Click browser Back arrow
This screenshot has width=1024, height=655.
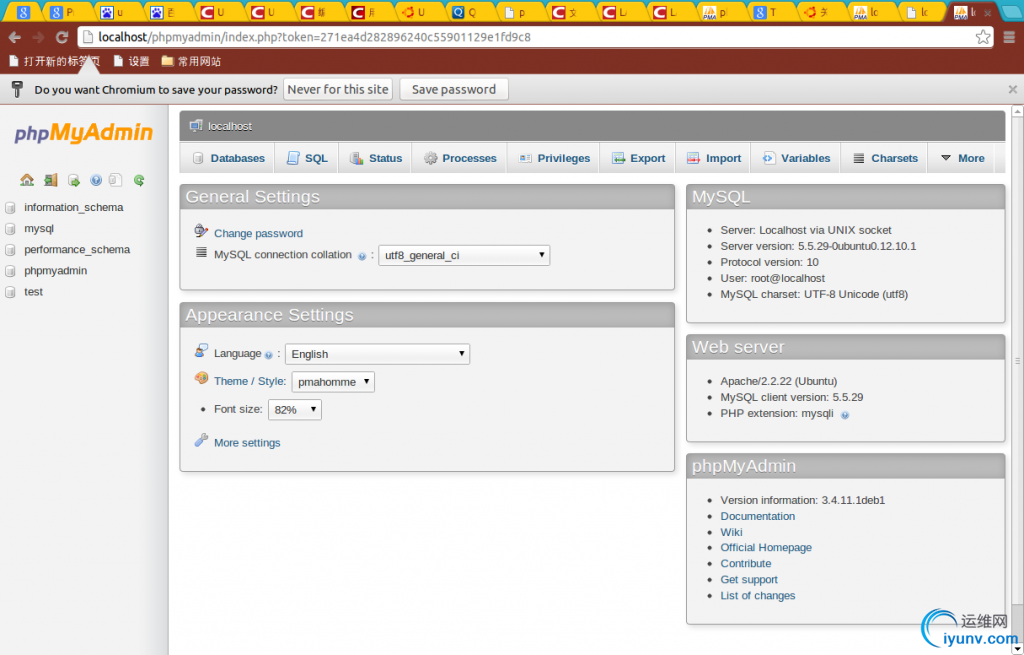tap(14, 37)
